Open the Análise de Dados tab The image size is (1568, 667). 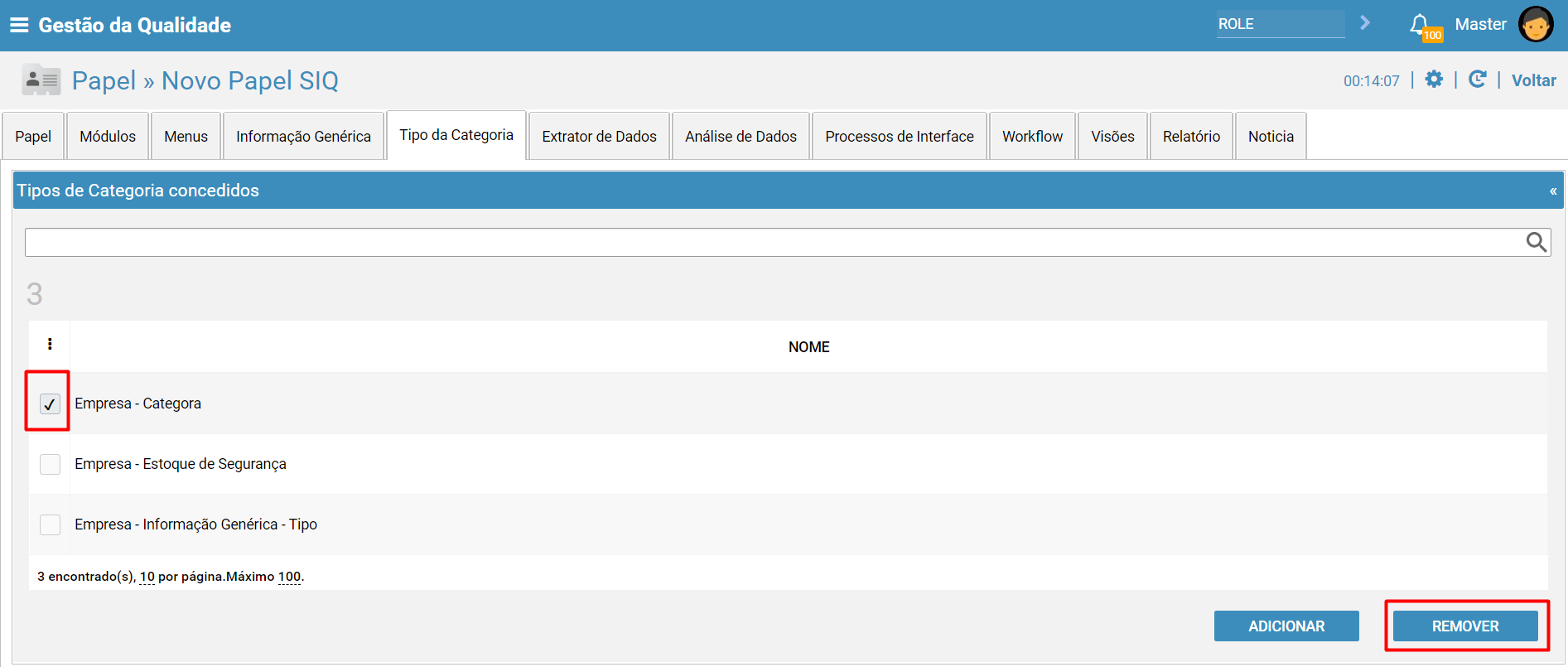click(x=741, y=136)
